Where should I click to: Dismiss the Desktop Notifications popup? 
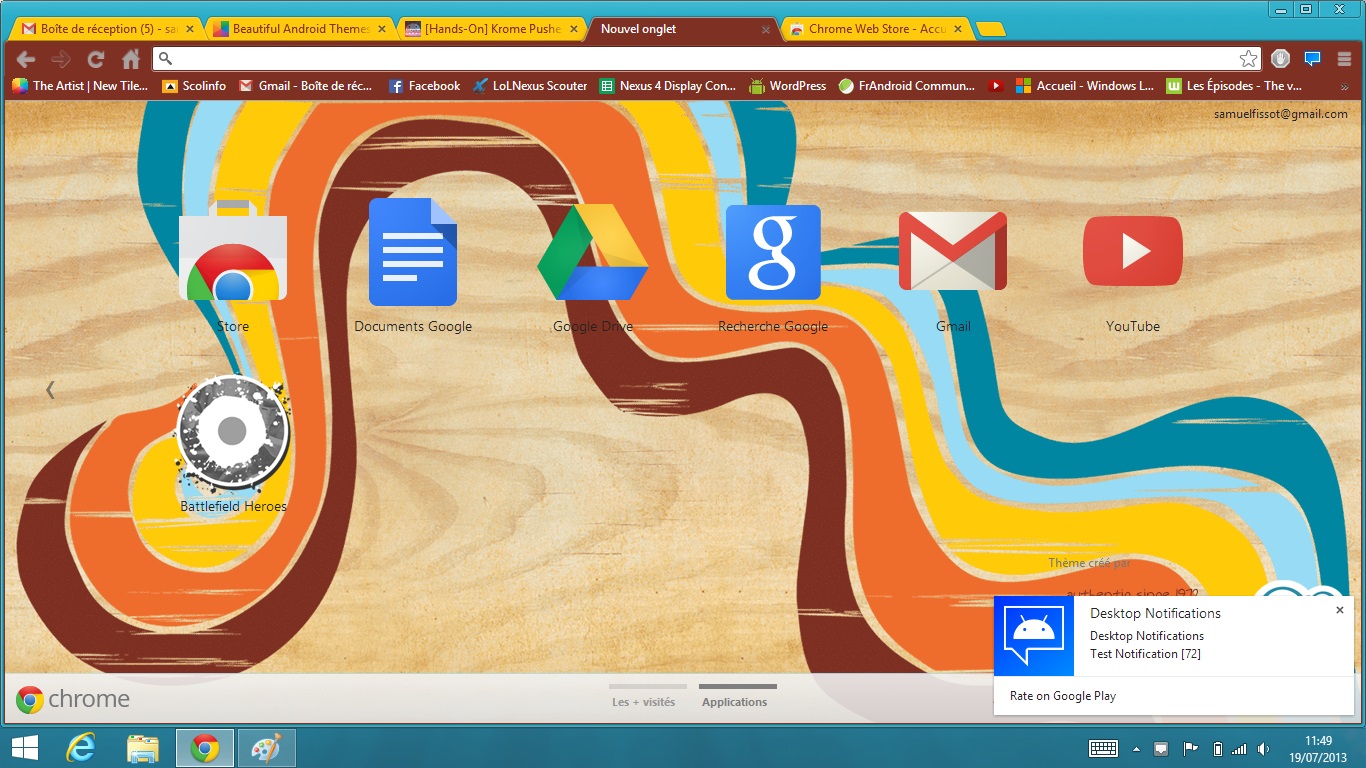[1340, 610]
